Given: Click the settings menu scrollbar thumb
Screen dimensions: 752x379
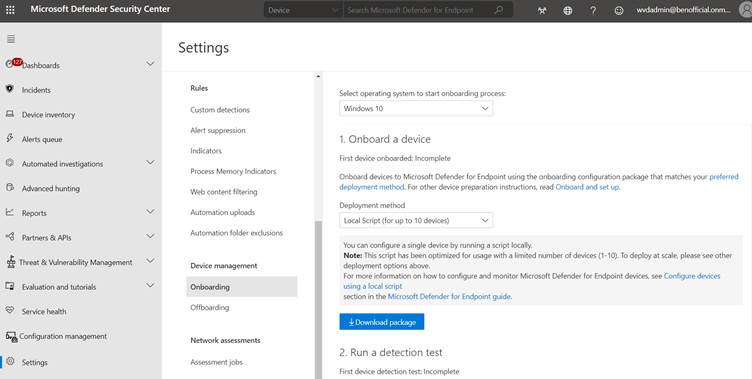Looking at the screenshot, I should tap(318, 300).
